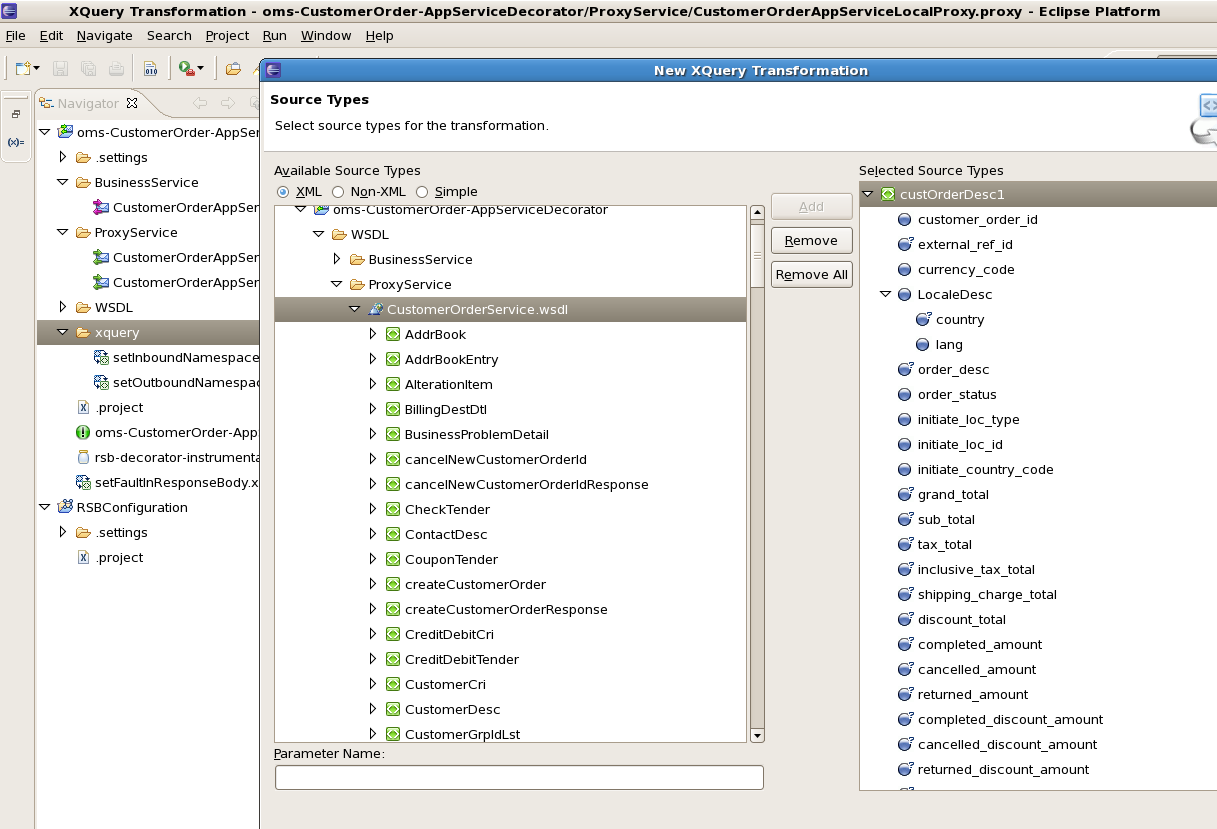This screenshot has width=1217, height=829.
Task: Collapse the custOrderDesc1 selected type
Action: coord(867,194)
